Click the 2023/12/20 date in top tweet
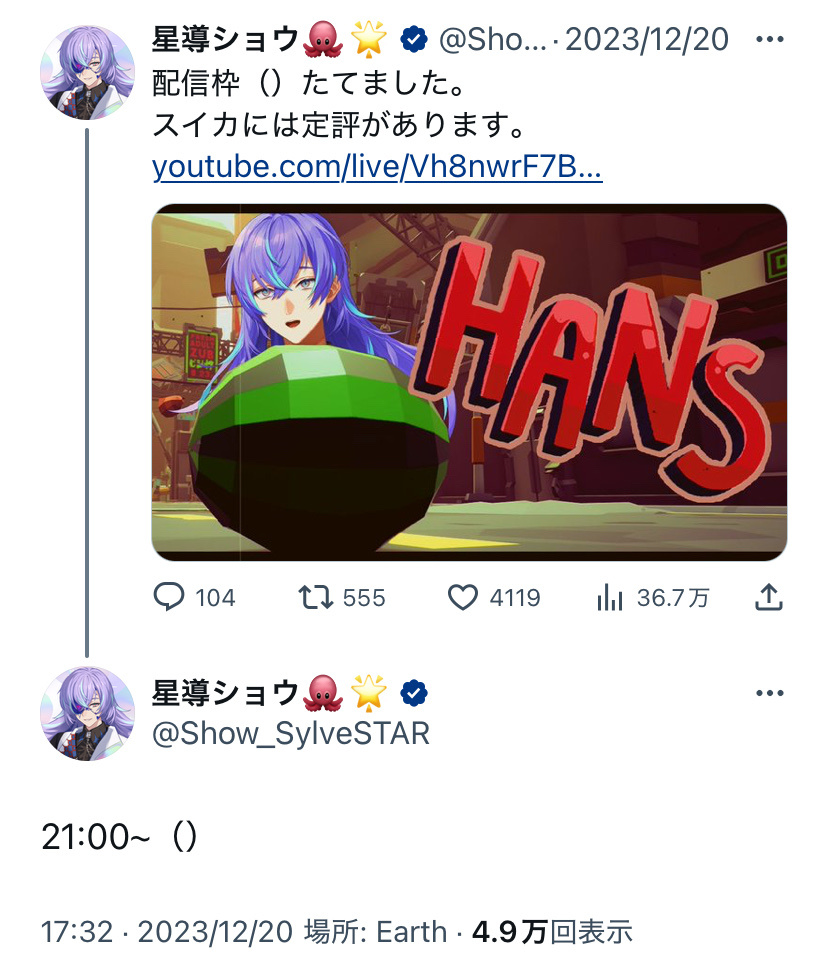Viewport: 828px width, 965px height. pos(647,39)
